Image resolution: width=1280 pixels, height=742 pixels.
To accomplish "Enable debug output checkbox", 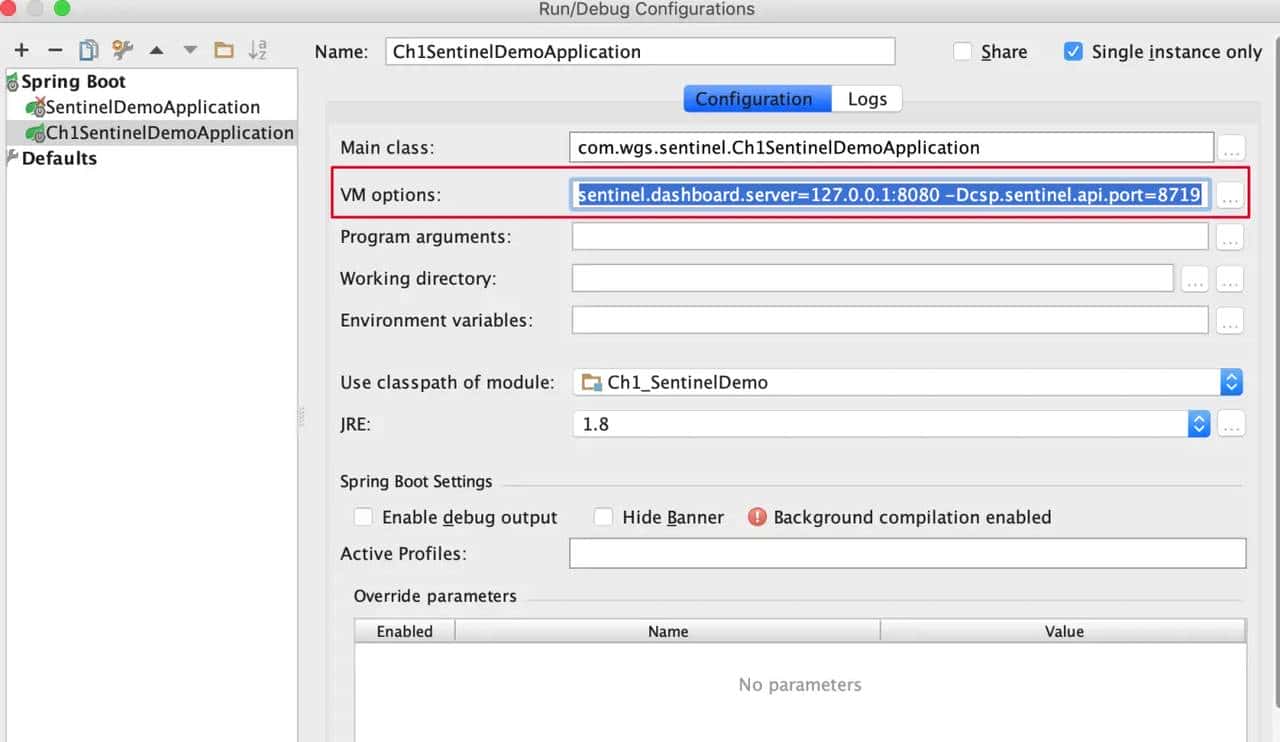I will coord(363,517).
